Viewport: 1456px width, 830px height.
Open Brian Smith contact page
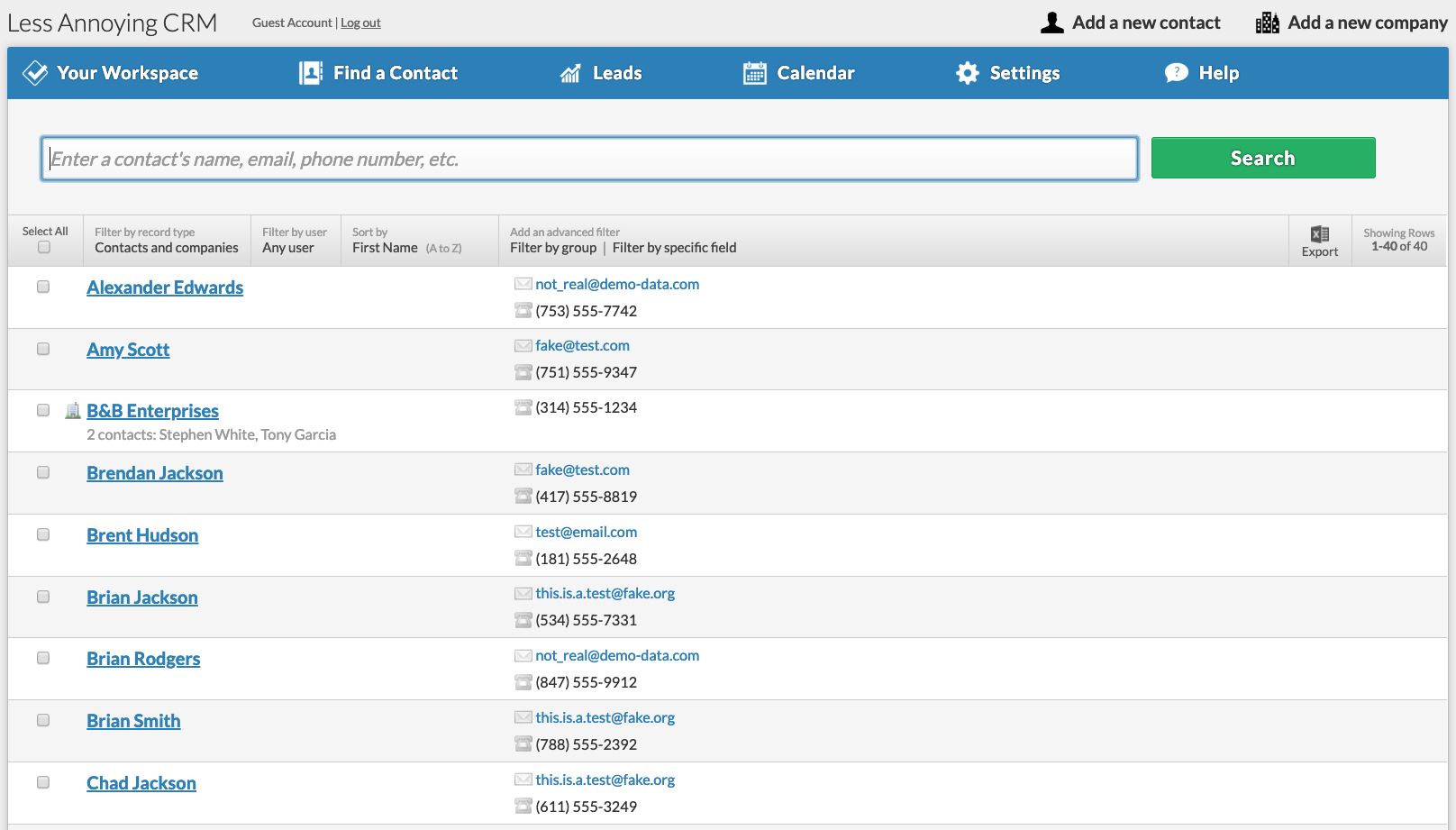(x=133, y=721)
